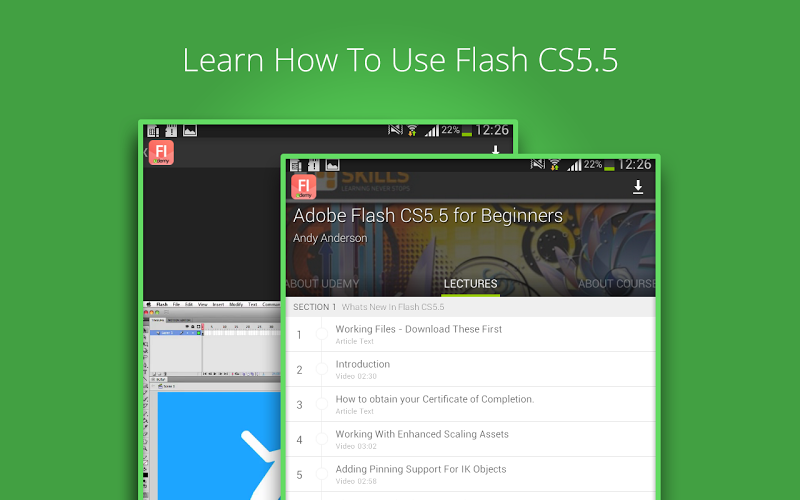This screenshot has width=800, height=500.
Task: Open the File menu in Flash
Action: [176, 304]
